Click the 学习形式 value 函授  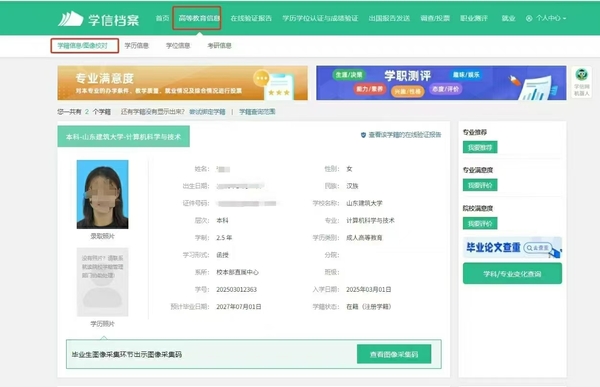click(x=222, y=255)
